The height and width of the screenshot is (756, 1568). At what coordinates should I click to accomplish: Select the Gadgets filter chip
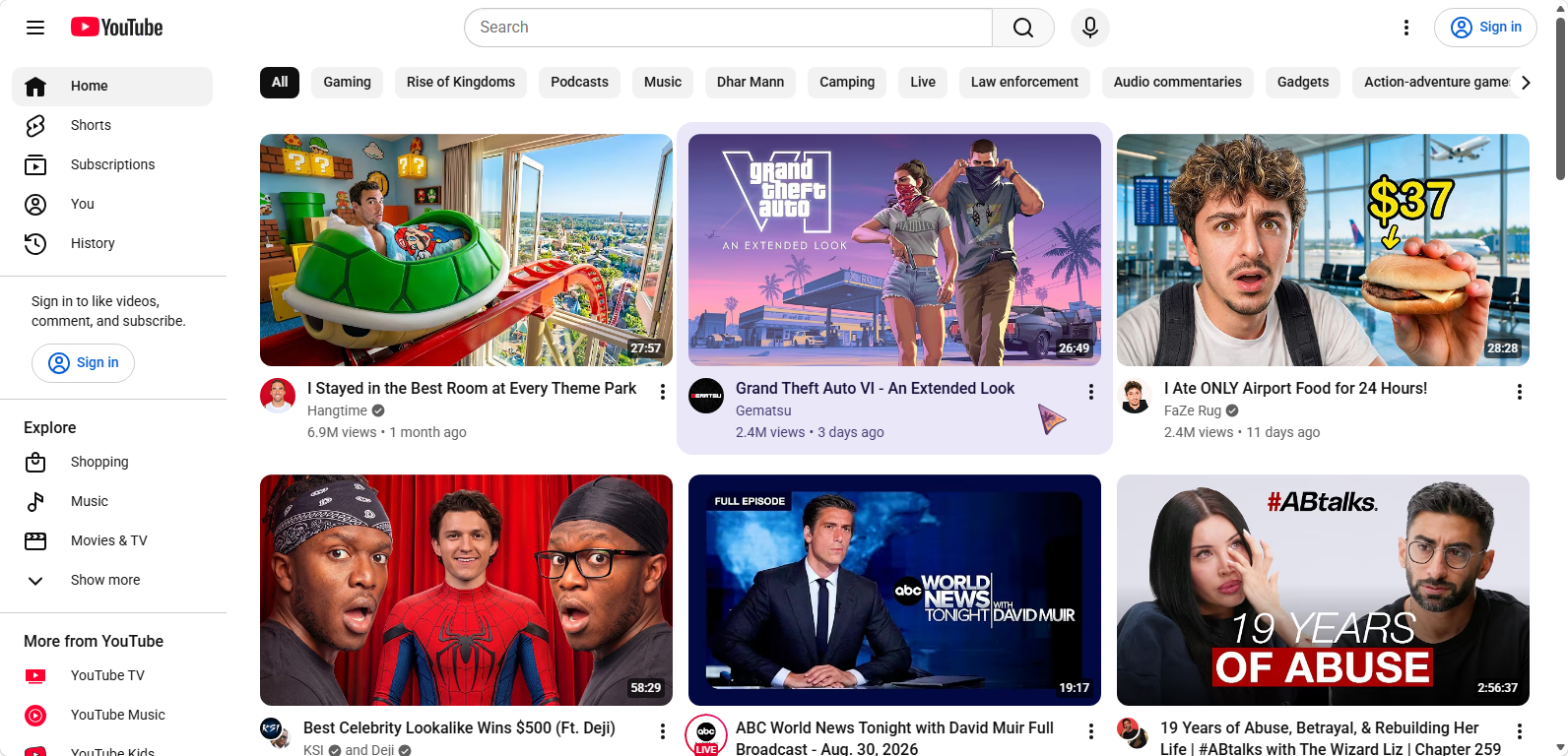point(1303,83)
